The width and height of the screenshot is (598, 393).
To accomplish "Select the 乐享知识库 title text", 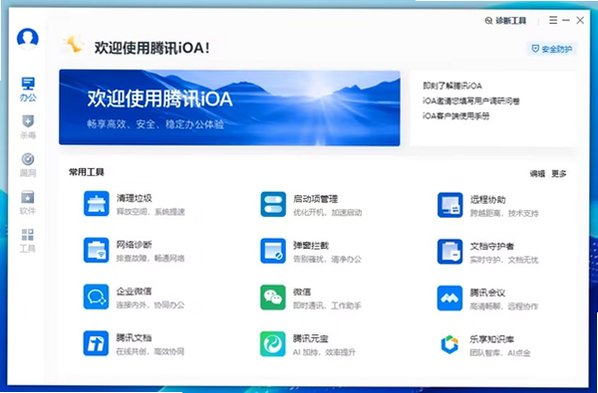I will [x=492, y=339].
